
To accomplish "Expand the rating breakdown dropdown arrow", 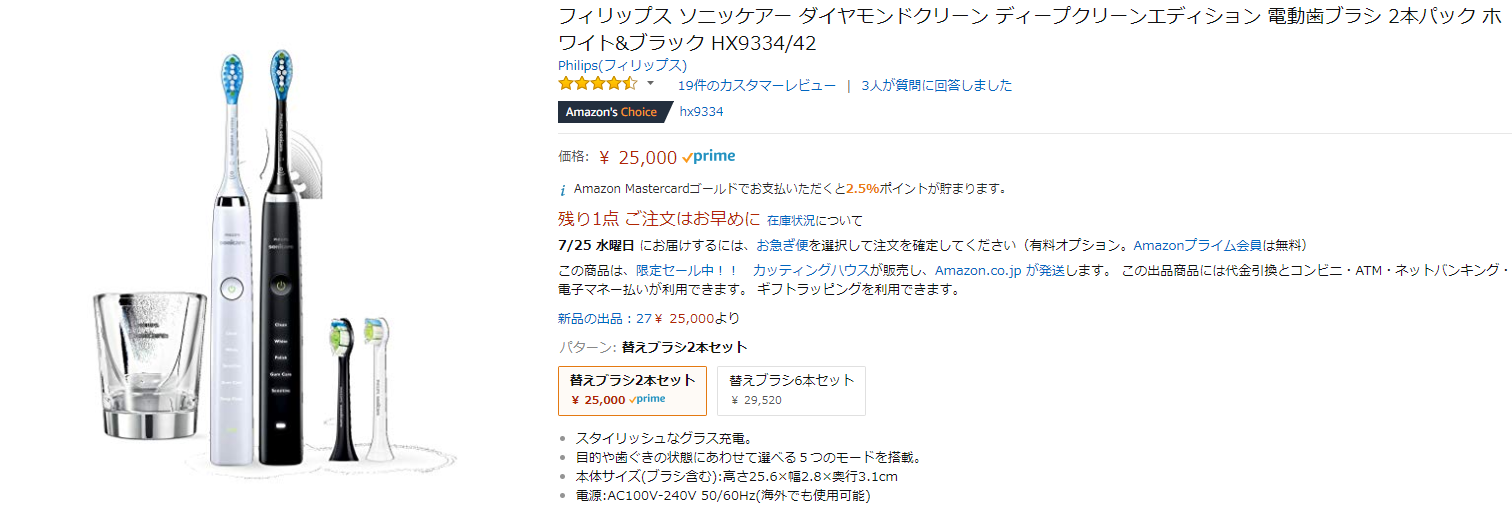I will point(650,83).
